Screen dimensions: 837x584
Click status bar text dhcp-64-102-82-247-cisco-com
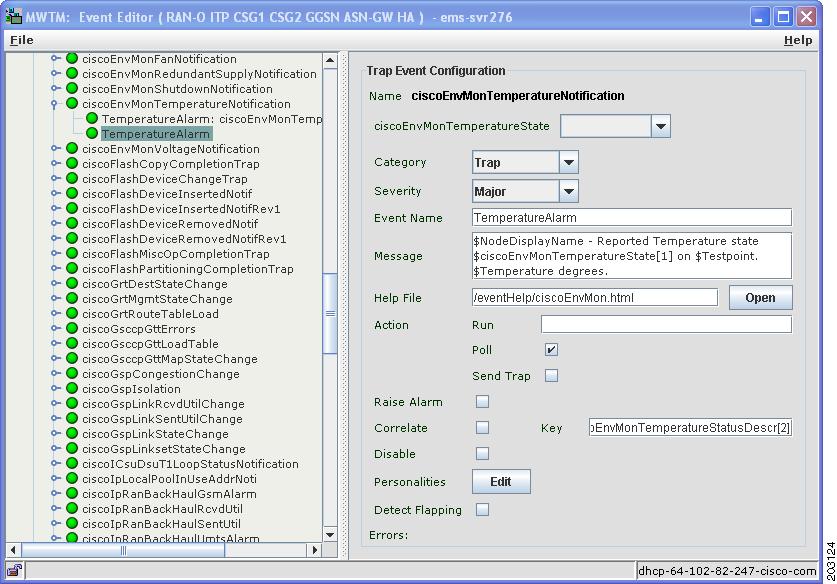[727, 571]
